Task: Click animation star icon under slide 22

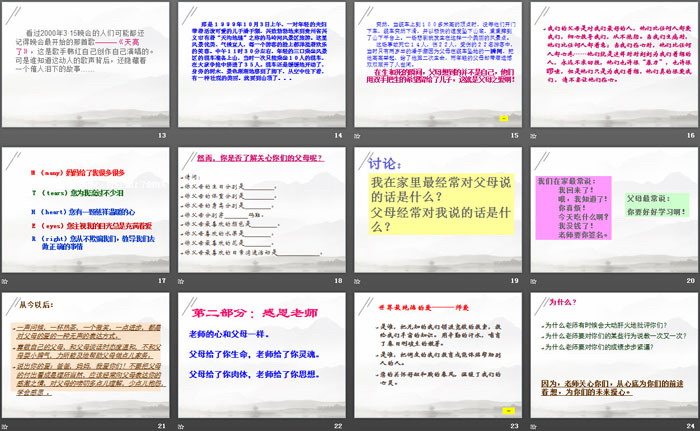Action: point(181,427)
